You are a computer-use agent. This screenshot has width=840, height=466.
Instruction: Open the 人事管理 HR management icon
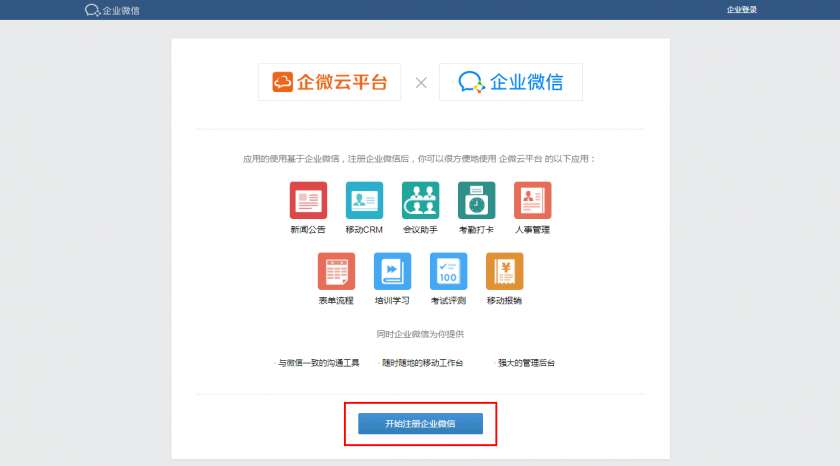point(532,200)
